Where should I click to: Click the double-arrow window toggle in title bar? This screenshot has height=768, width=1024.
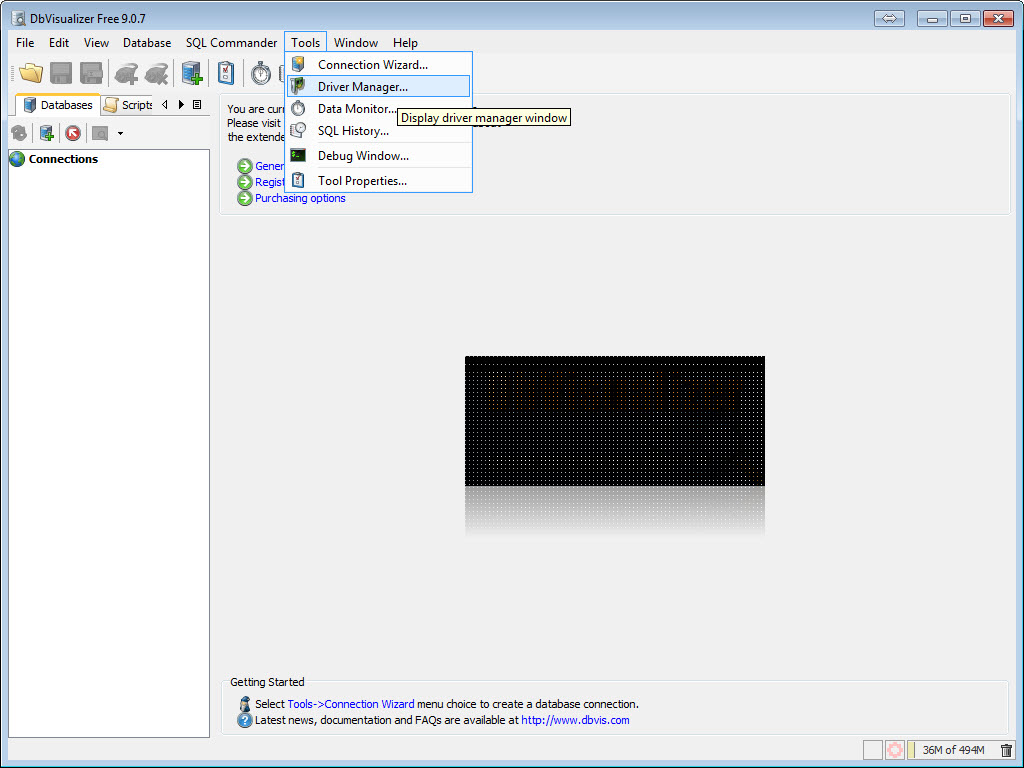[x=889, y=18]
